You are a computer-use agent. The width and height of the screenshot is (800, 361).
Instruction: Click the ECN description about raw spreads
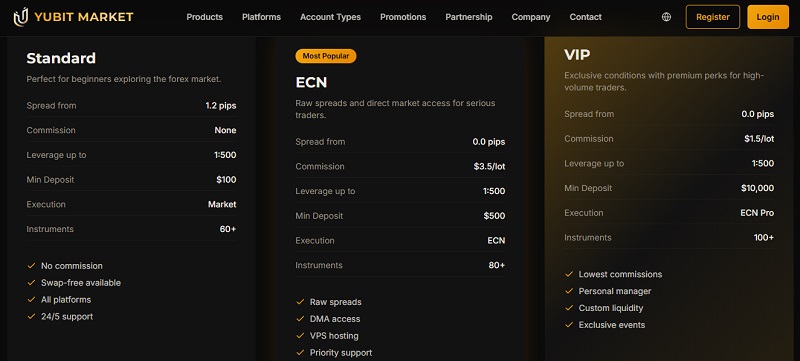point(395,109)
